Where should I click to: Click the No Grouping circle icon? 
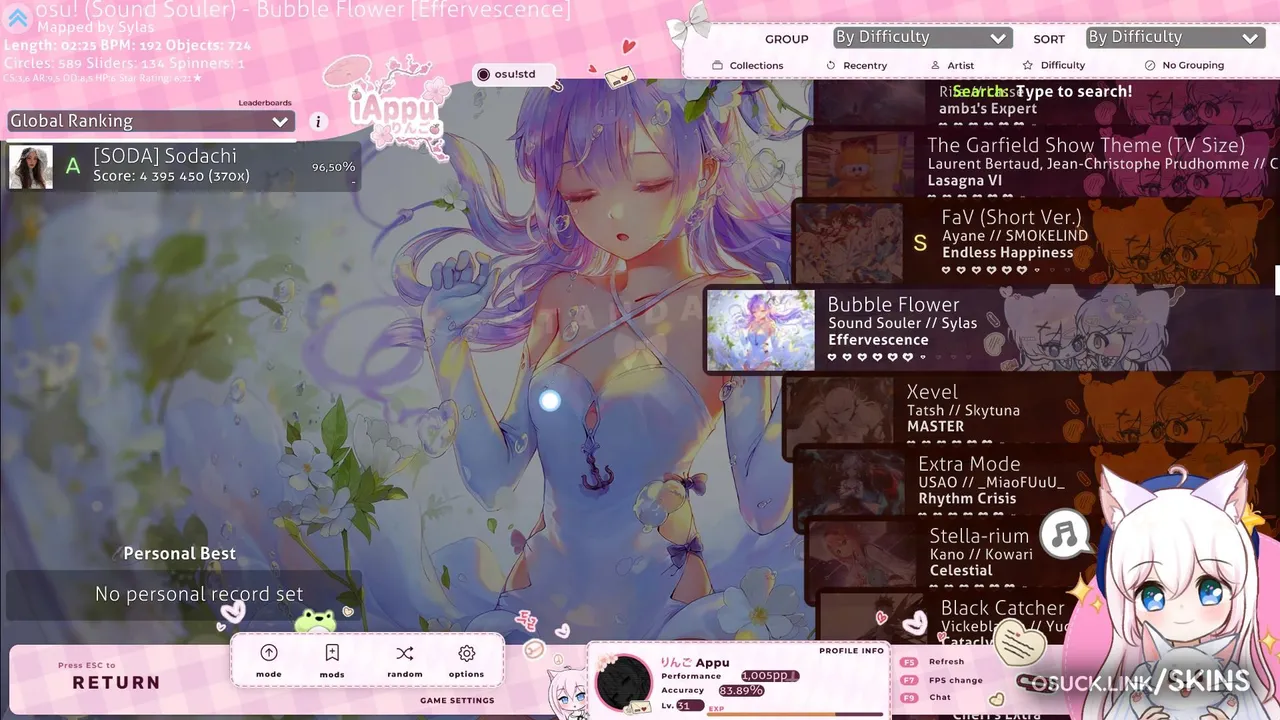1150,65
